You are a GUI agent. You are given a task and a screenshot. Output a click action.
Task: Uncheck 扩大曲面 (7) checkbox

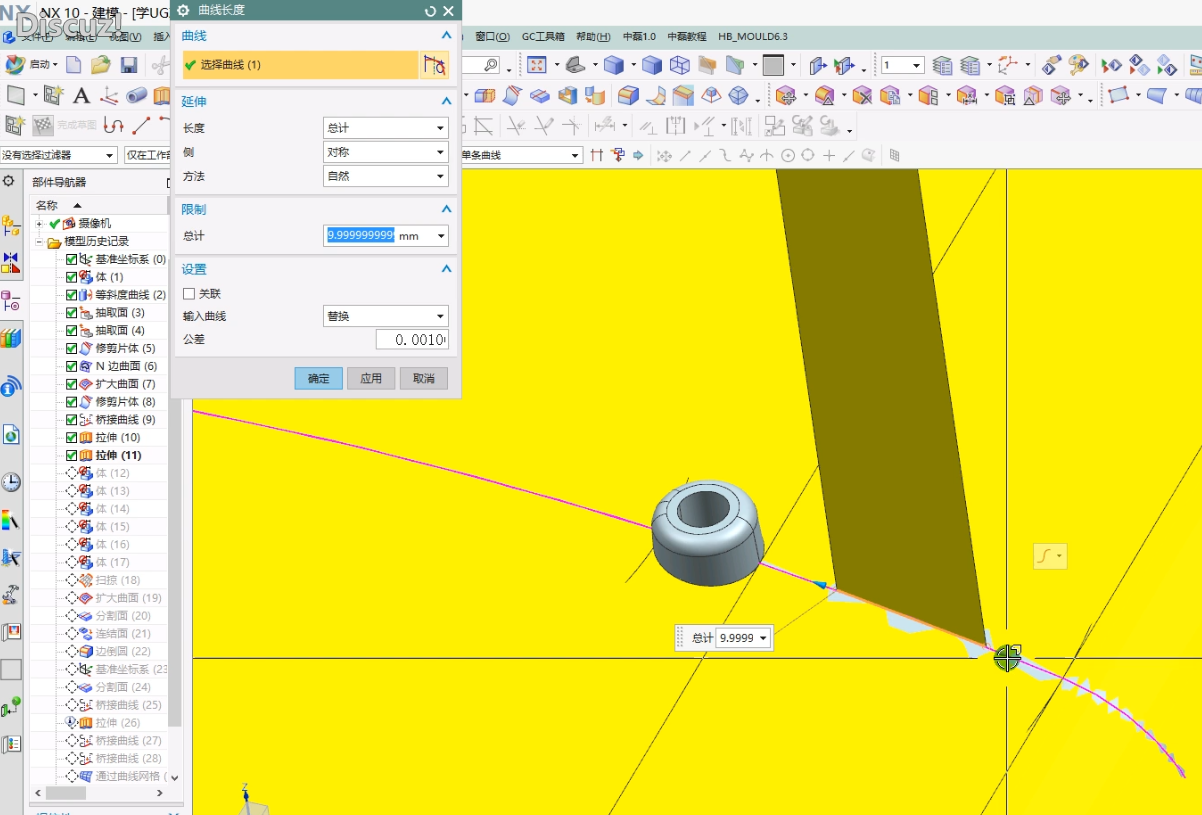tap(71, 384)
